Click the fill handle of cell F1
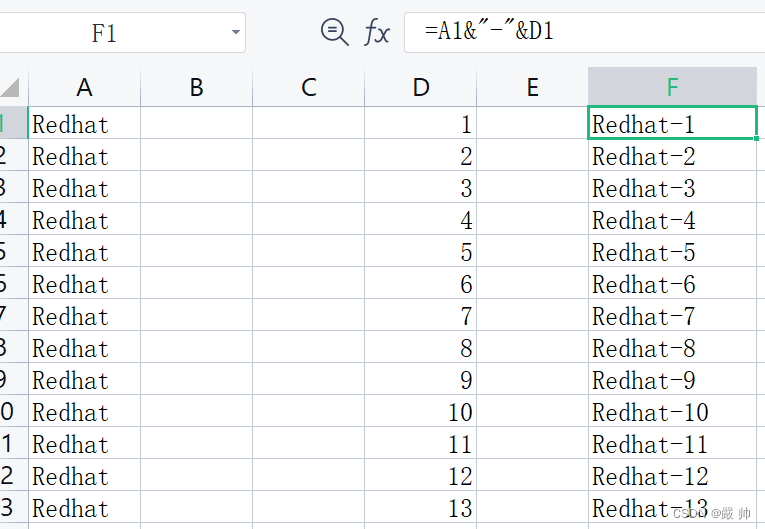This screenshot has height=529, width=765. [756, 139]
